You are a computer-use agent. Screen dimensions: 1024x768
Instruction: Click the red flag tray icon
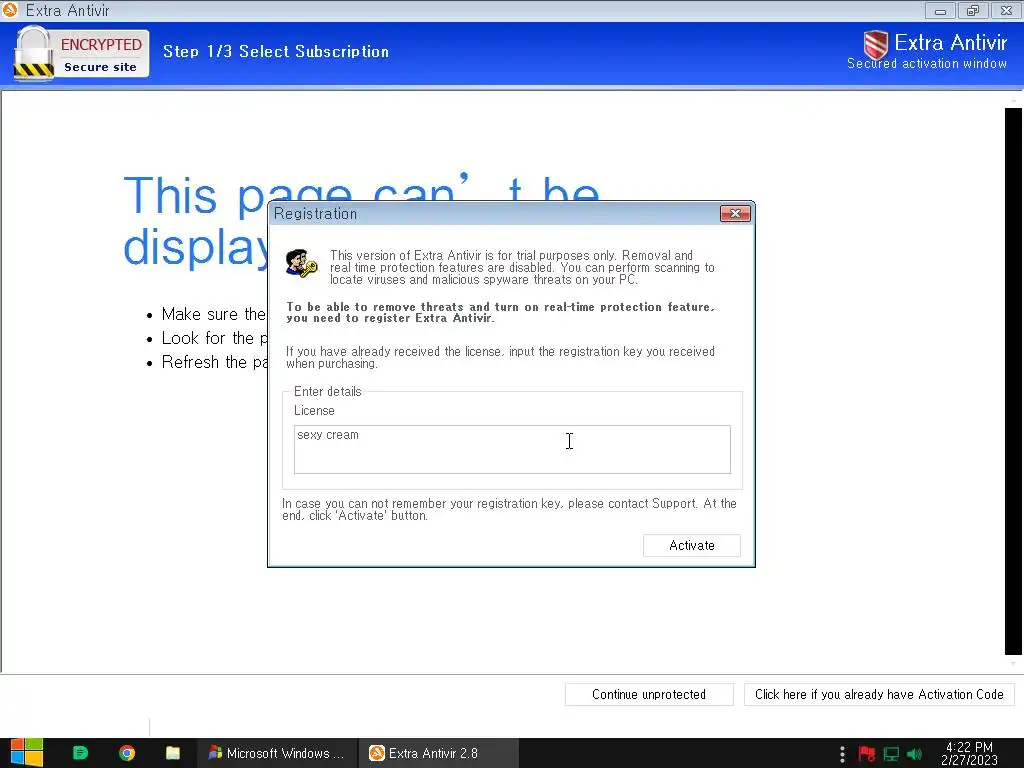pyautogui.click(x=867, y=754)
